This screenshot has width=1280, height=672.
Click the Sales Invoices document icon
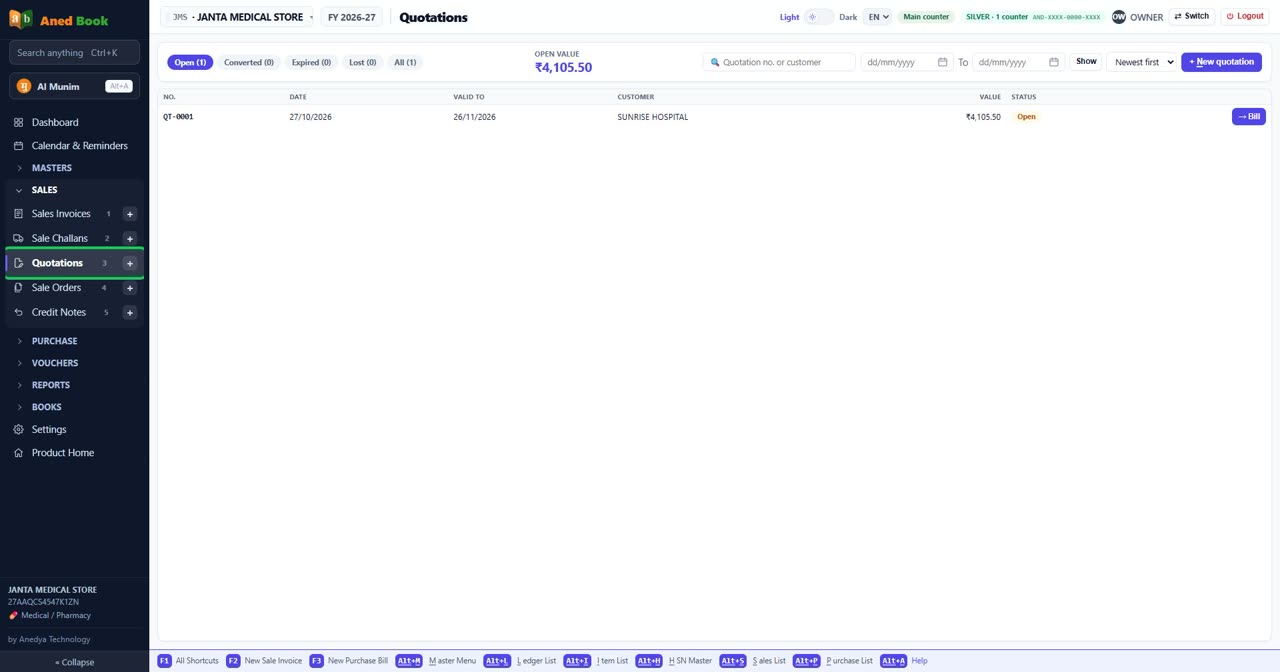click(18, 214)
